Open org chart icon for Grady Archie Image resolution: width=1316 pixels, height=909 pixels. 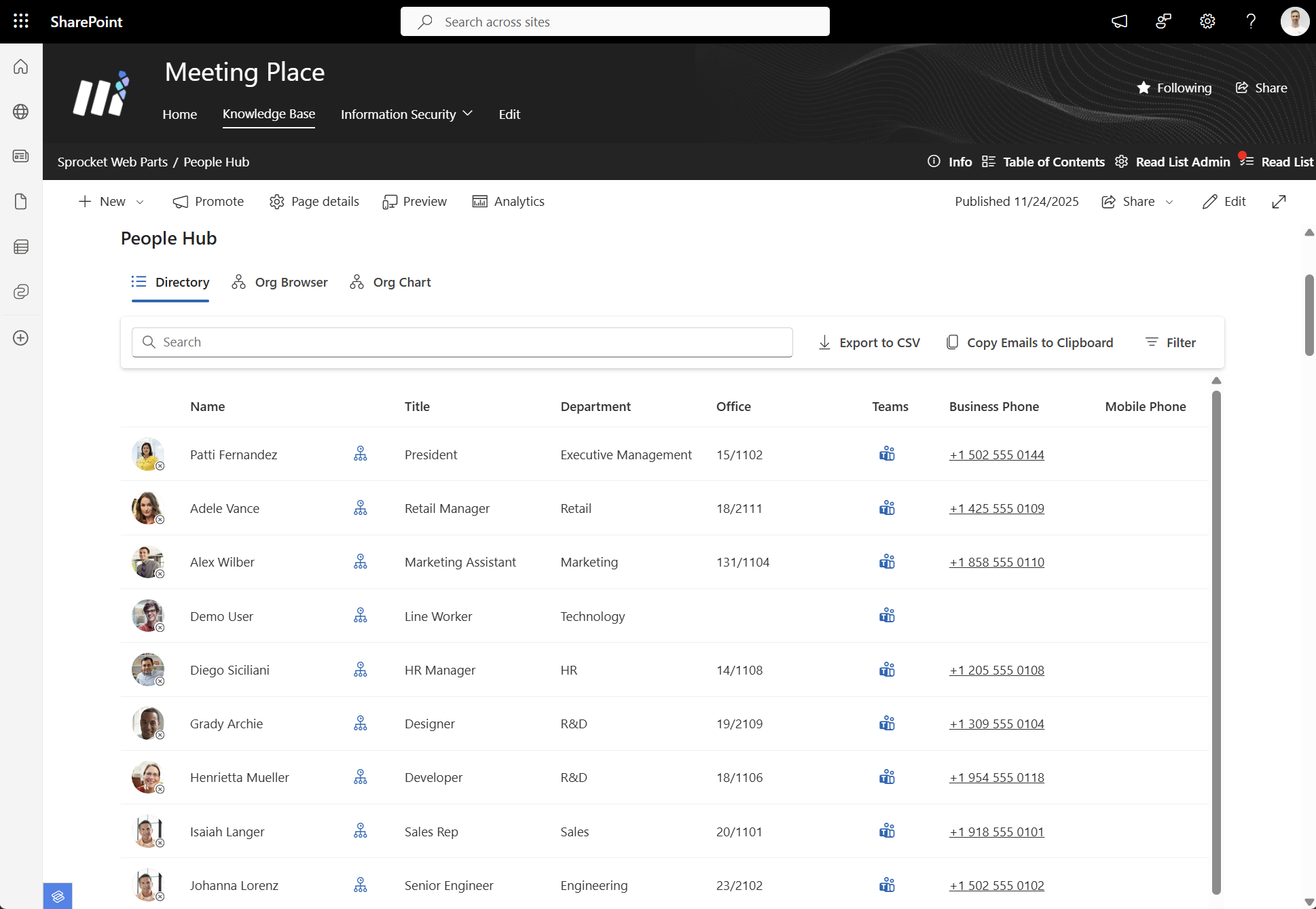[x=361, y=724]
